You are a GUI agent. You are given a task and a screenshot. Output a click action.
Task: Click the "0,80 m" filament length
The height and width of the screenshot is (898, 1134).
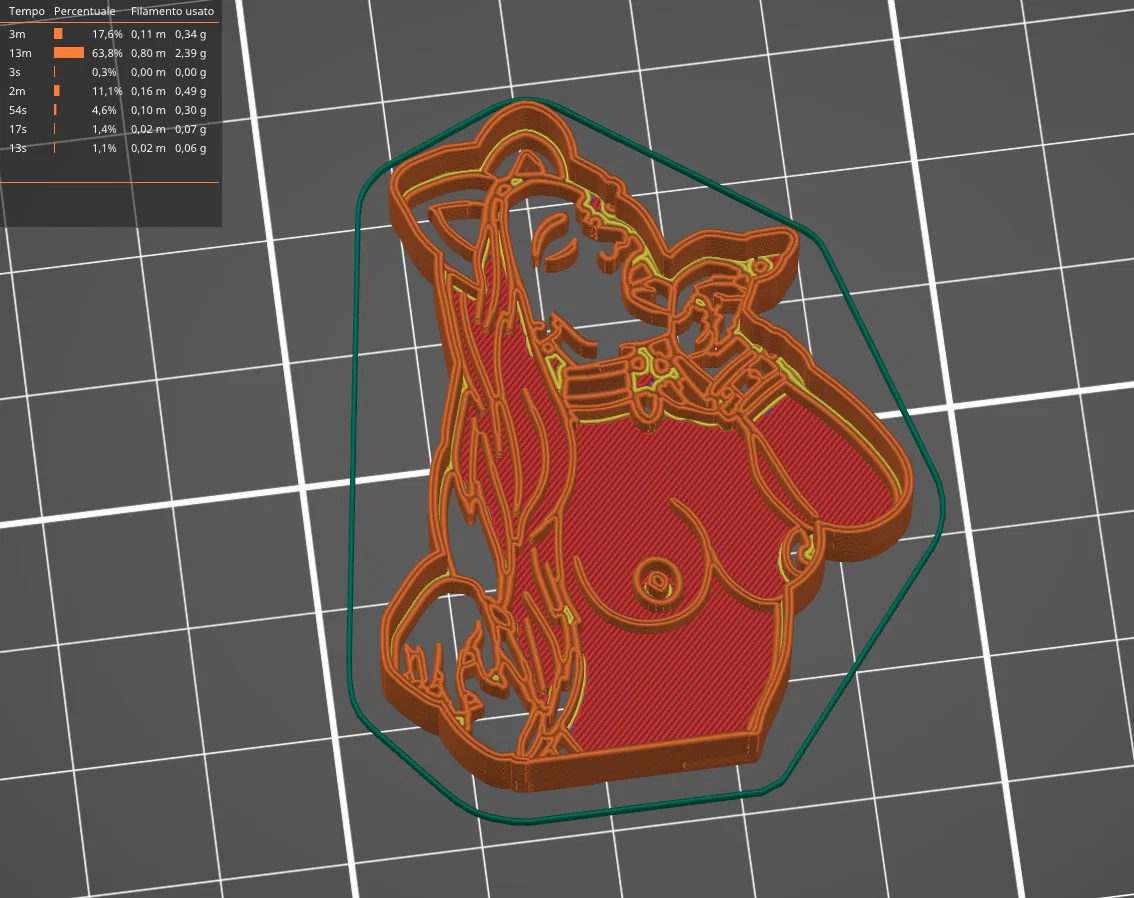148,53
